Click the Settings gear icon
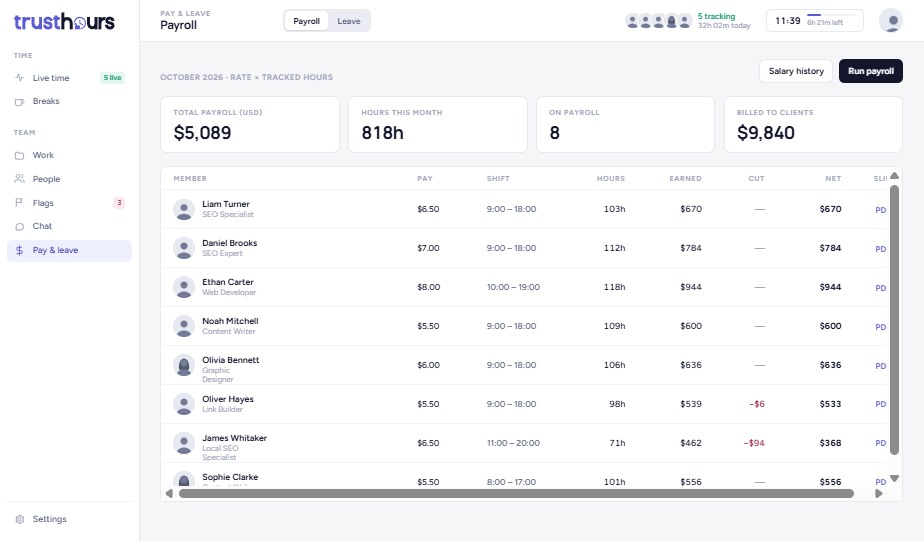The height and width of the screenshot is (541, 924). [19, 519]
